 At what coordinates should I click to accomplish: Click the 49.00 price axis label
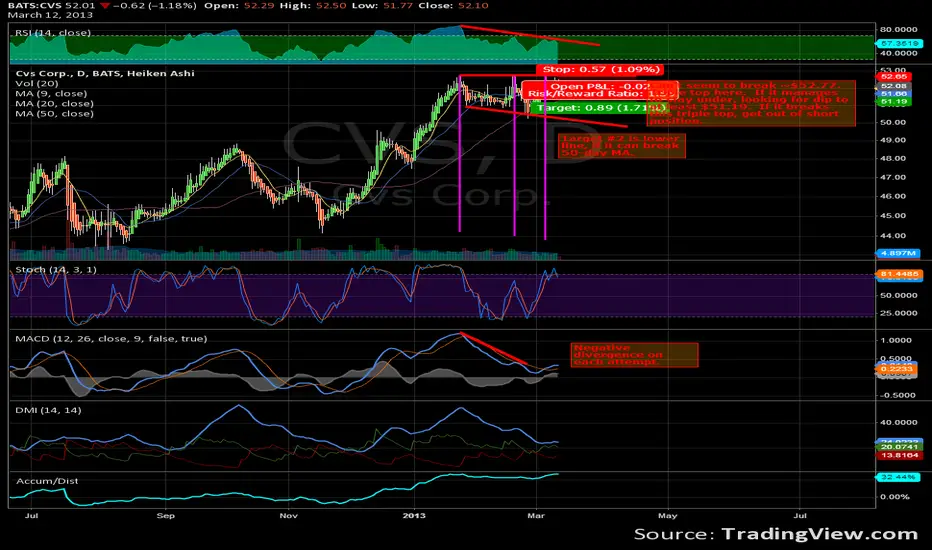tap(894, 140)
